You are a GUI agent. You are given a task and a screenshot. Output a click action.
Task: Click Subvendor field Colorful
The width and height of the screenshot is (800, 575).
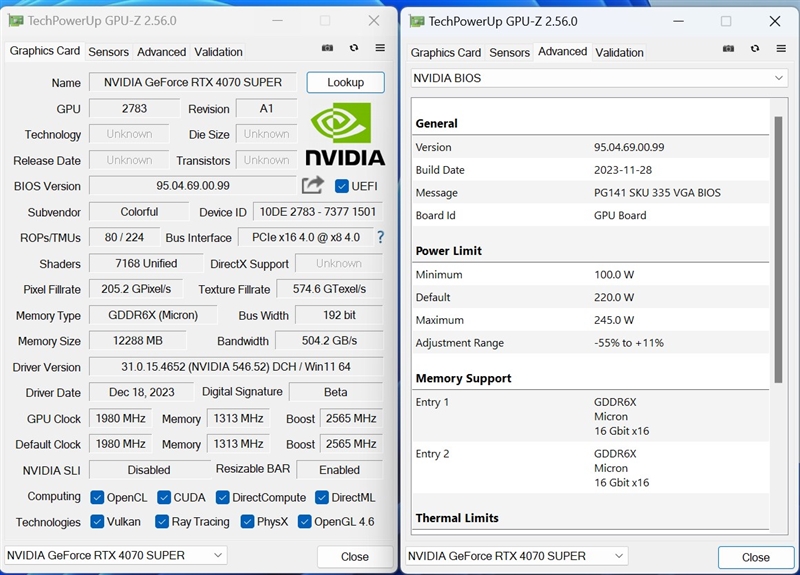[139, 212]
